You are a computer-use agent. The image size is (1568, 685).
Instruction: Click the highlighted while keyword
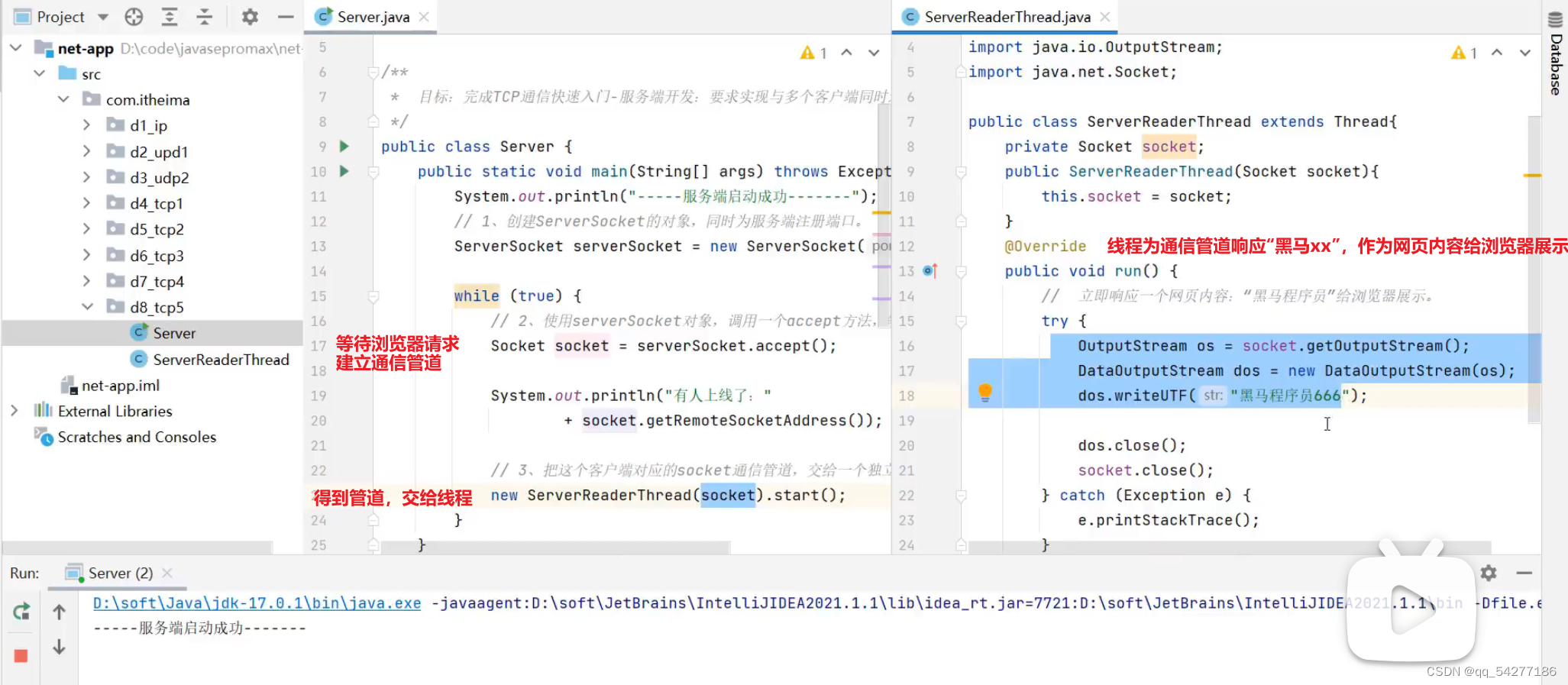477,296
